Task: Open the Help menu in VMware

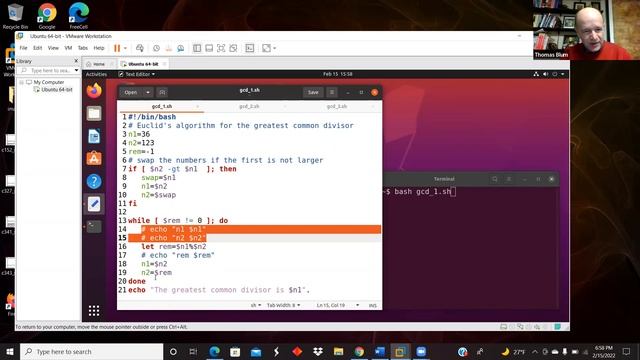Action: [x=99, y=48]
